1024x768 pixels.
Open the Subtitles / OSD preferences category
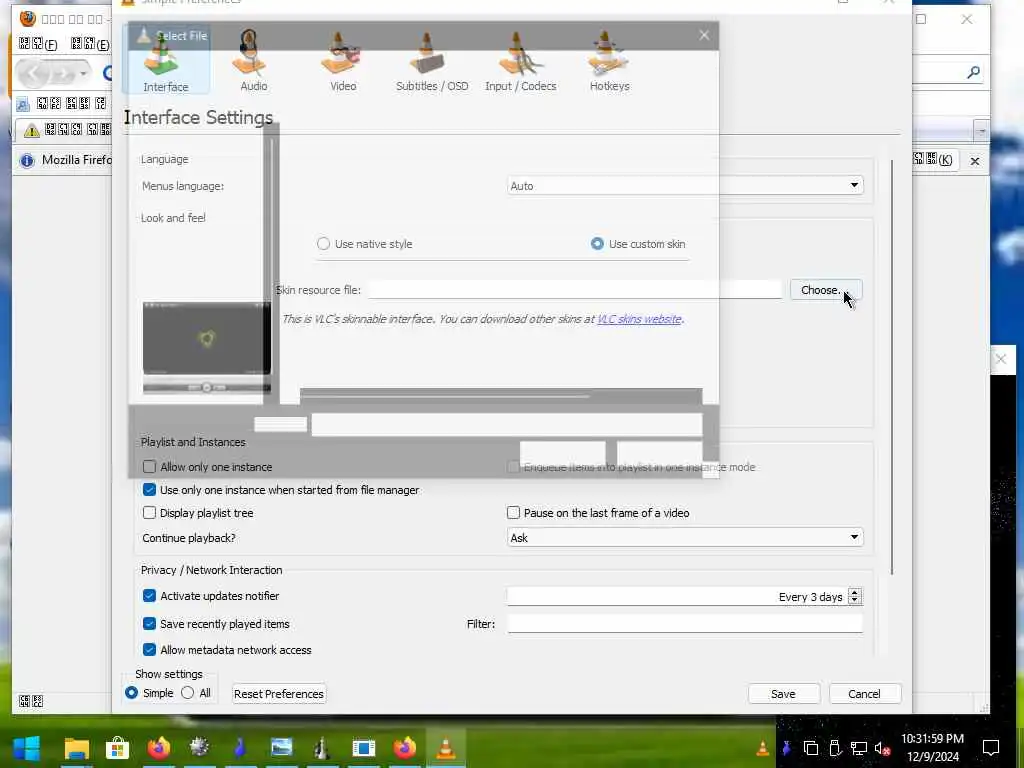point(432,63)
